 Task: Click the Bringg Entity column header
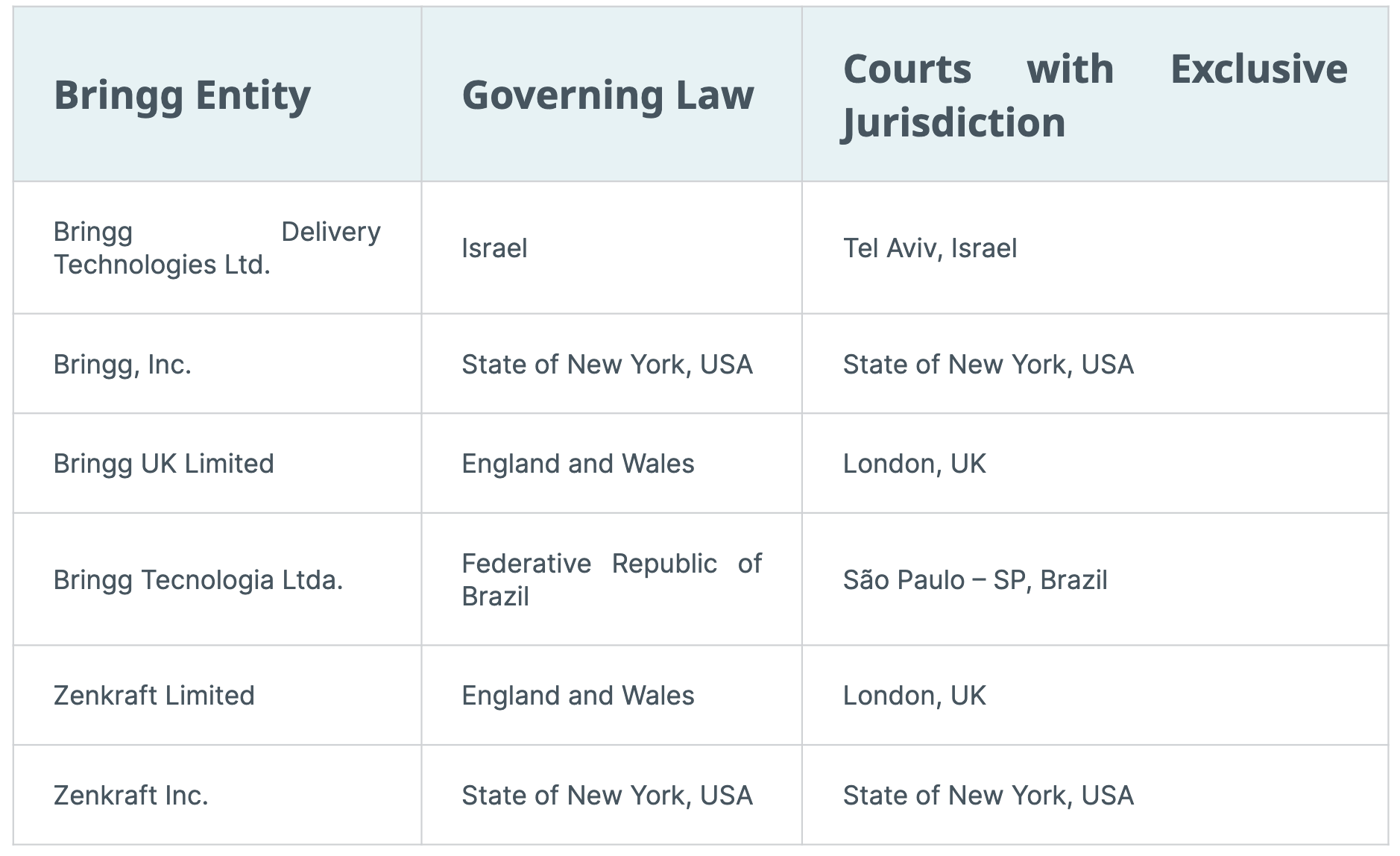[x=182, y=95]
